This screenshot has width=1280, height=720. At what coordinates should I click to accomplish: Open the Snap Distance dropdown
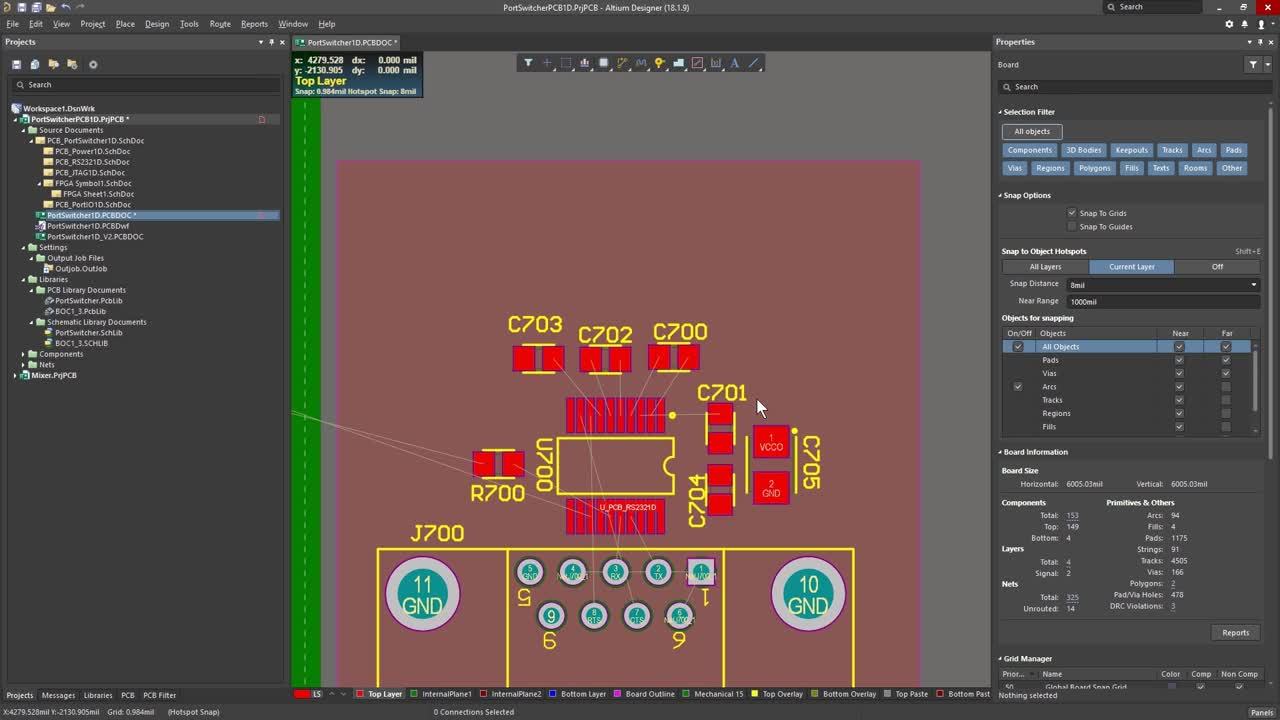(x=1253, y=285)
